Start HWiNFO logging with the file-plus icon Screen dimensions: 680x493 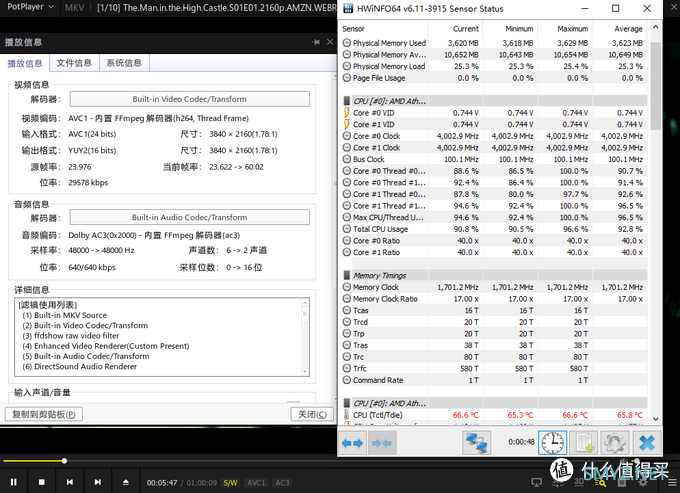(x=584, y=443)
